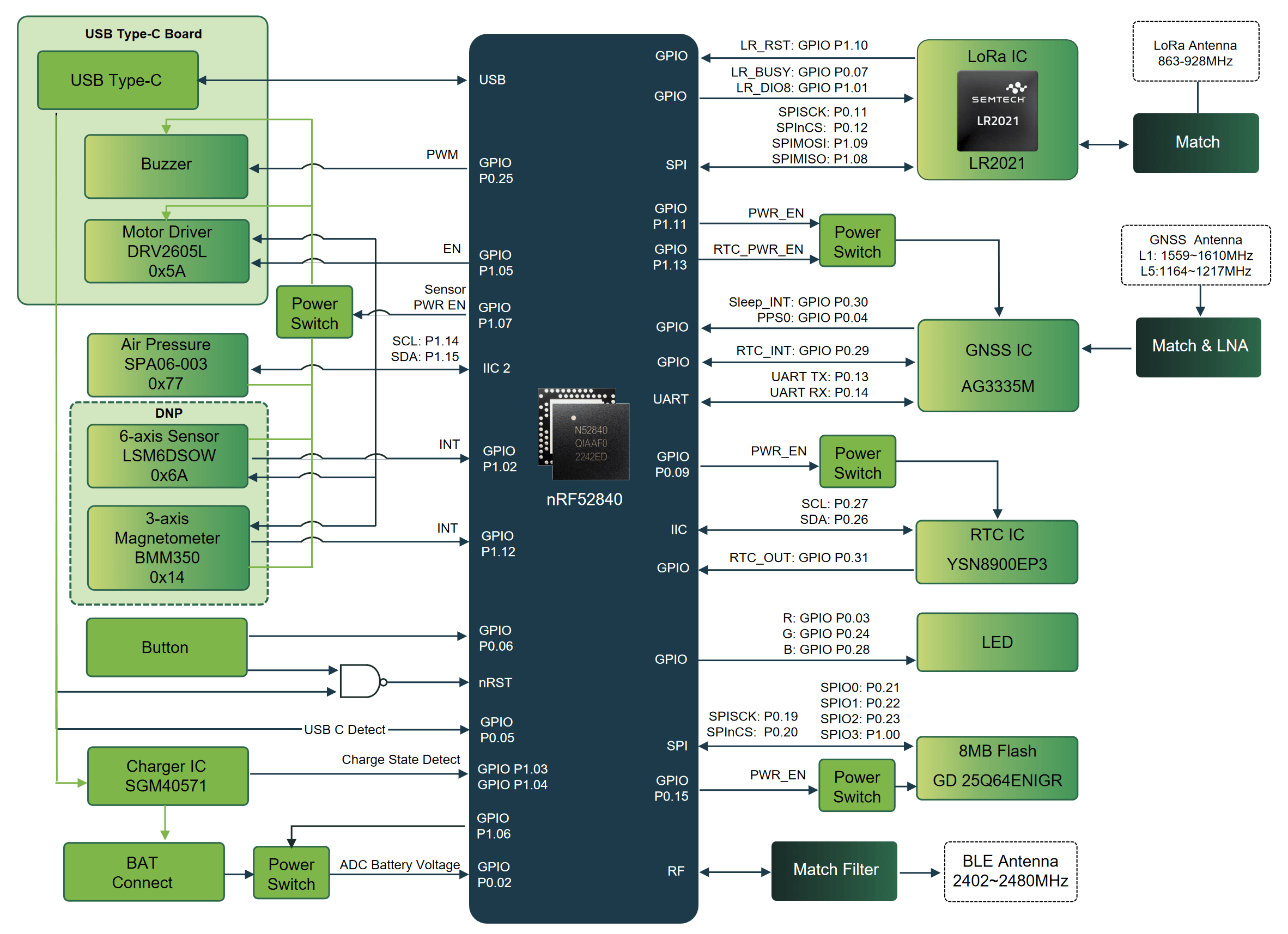
Task: Click the GPIO P0.25 pin label
Action: pyautogui.click(x=496, y=170)
